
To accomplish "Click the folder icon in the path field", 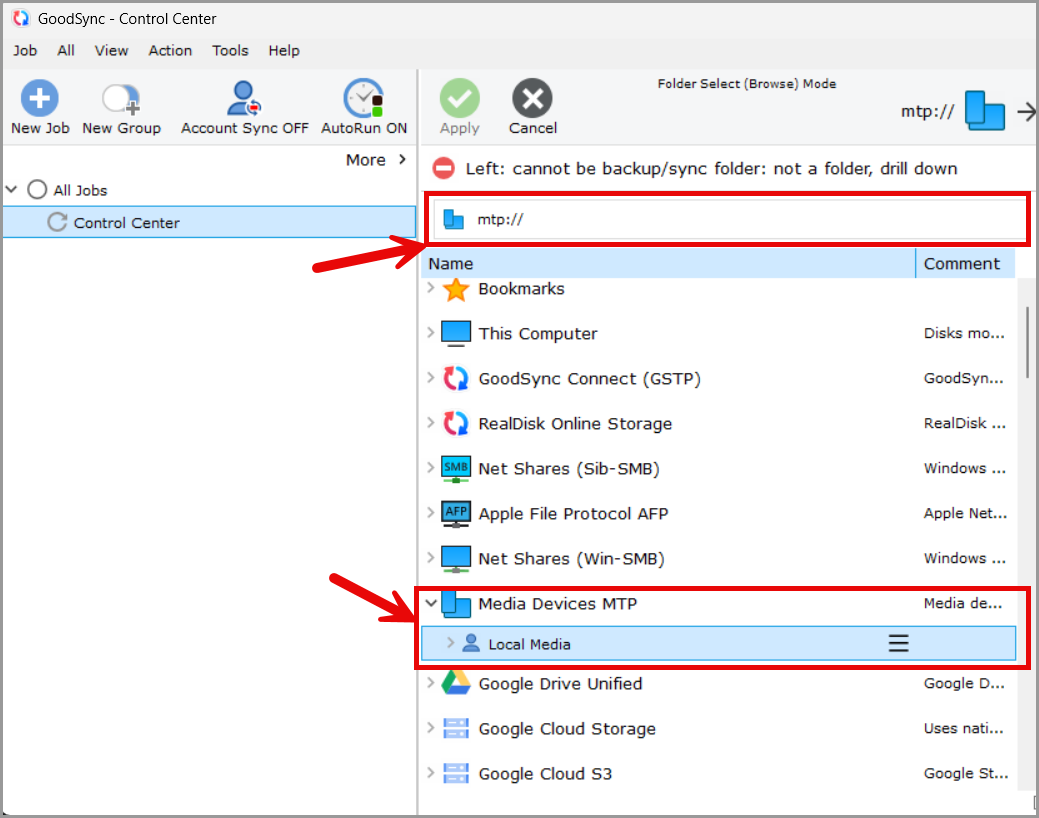I will click(x=453, y=219).
